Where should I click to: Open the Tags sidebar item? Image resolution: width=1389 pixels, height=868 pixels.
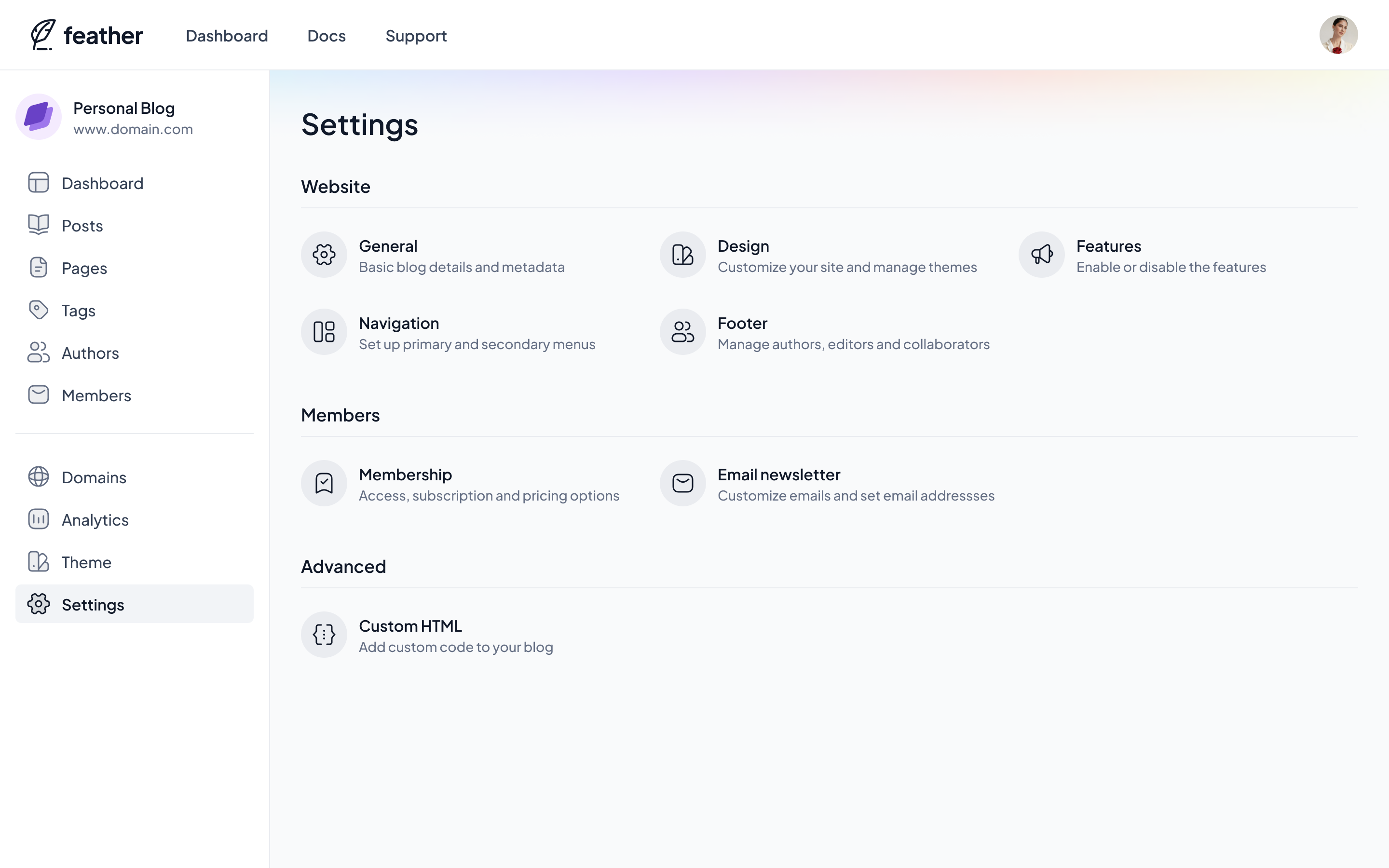(x=78, y=311)
